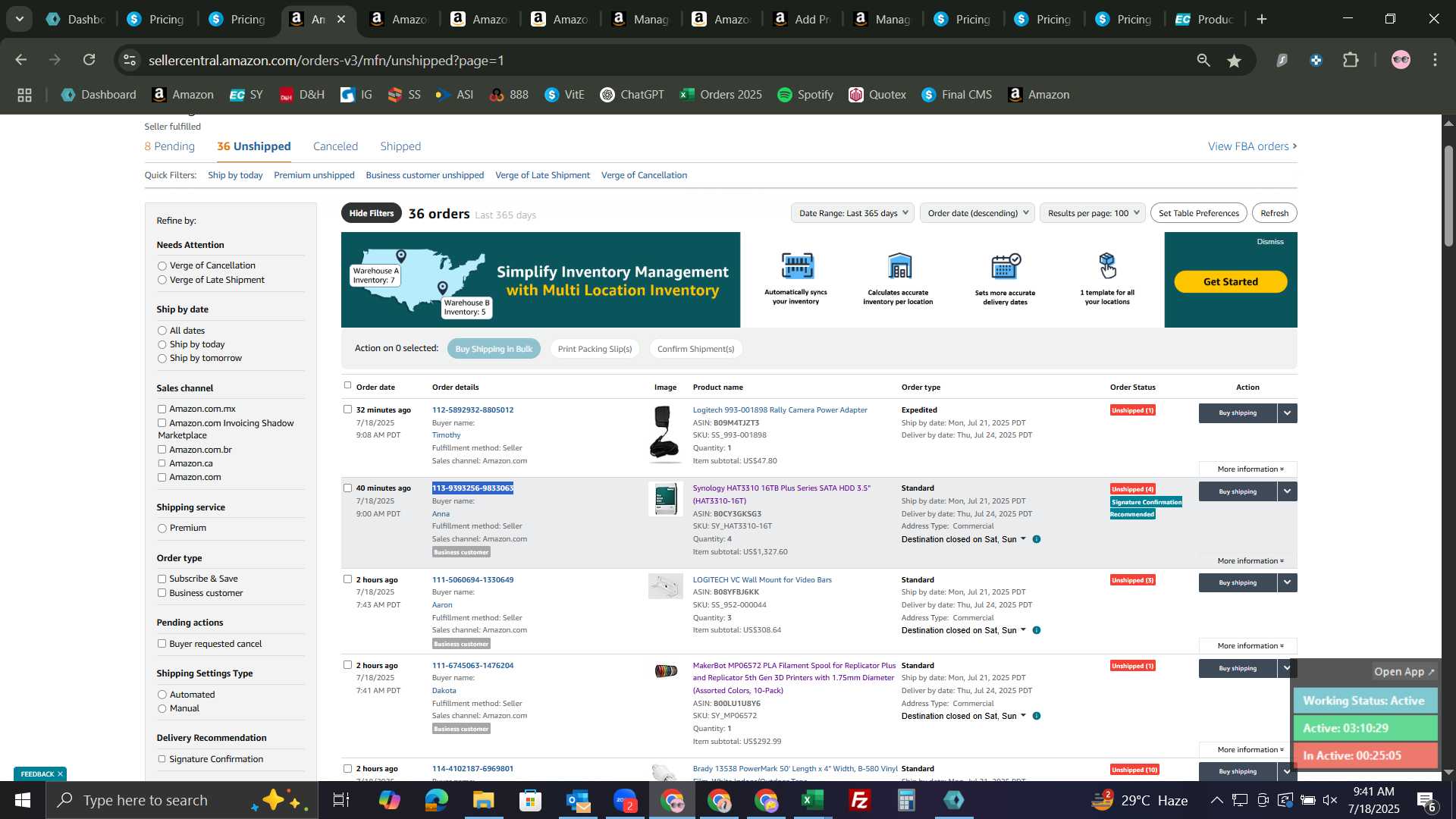Open the Quotex bookmark
The height and width of the screenshot is (819, 1456).
click(877, 95)
